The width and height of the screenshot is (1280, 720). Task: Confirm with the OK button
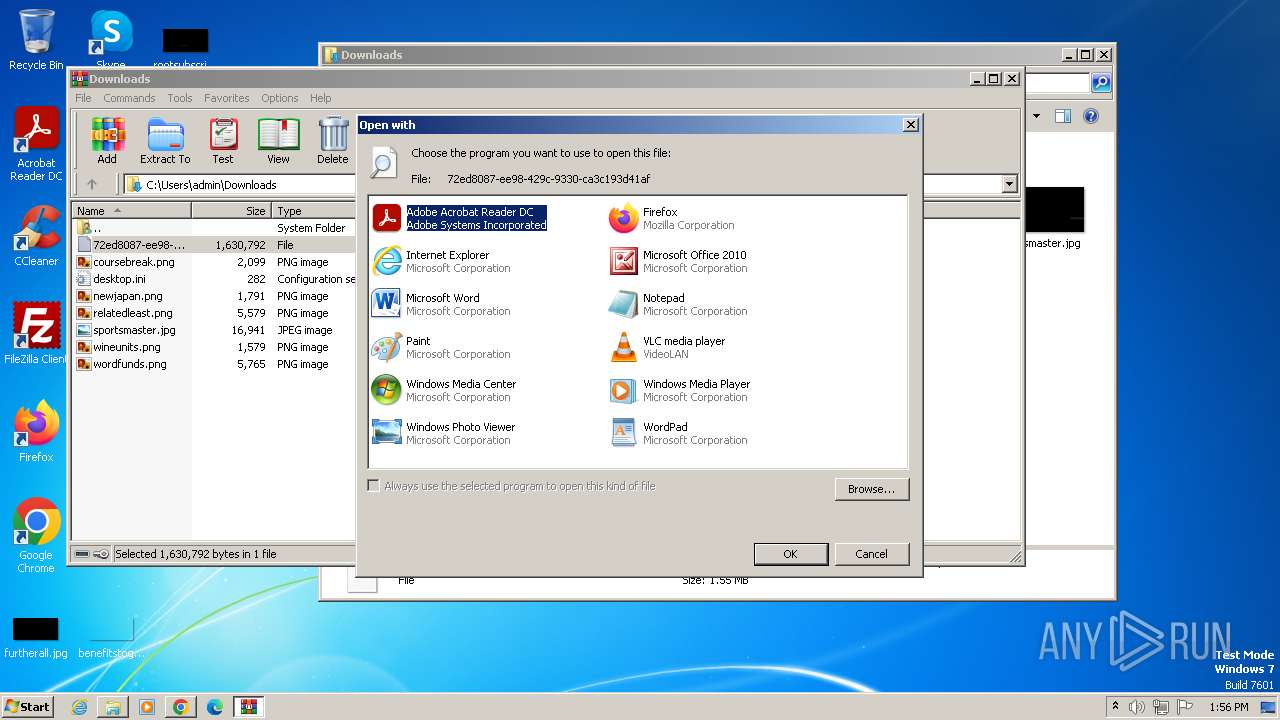click(x=790, y=554)
